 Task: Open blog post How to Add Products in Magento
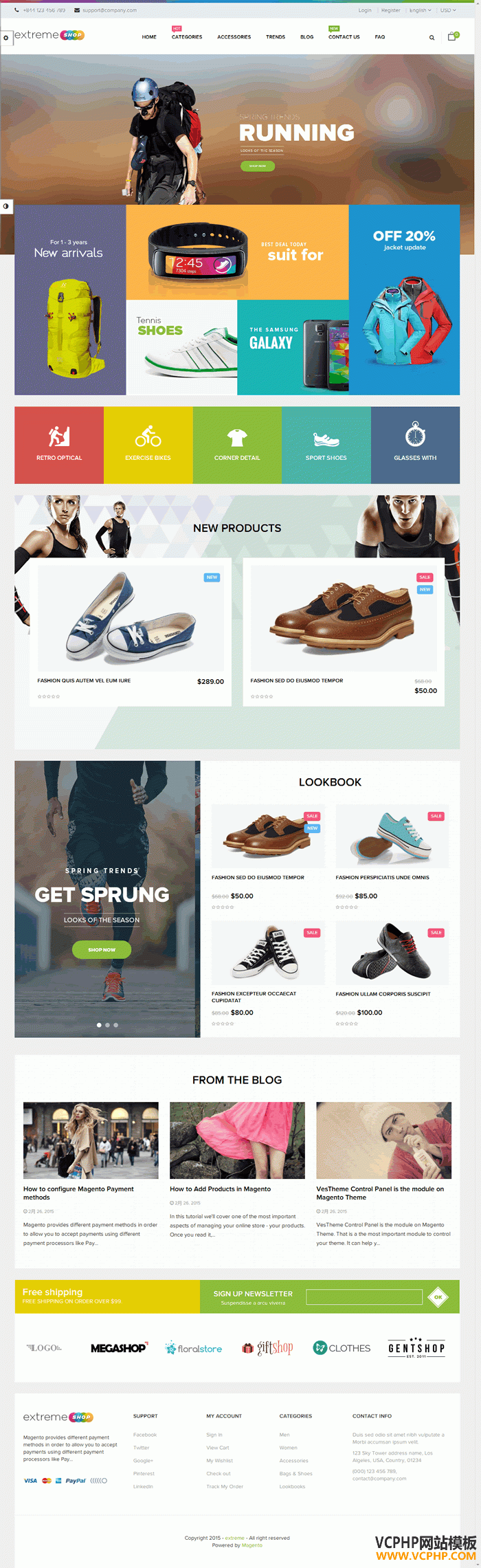coord(220,1189)
